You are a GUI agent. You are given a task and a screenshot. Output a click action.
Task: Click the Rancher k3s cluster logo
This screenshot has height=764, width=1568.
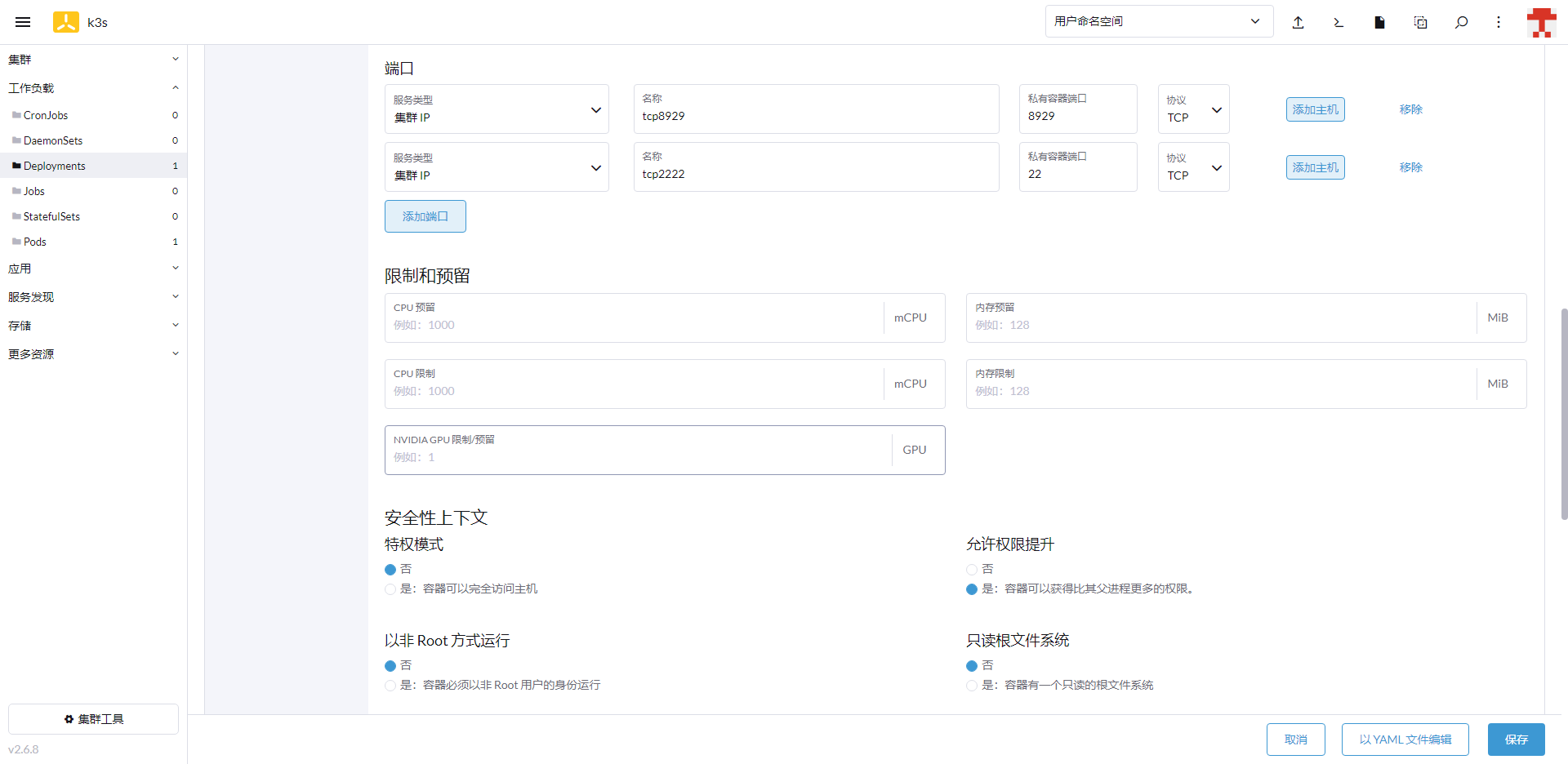tap(66, 22)
